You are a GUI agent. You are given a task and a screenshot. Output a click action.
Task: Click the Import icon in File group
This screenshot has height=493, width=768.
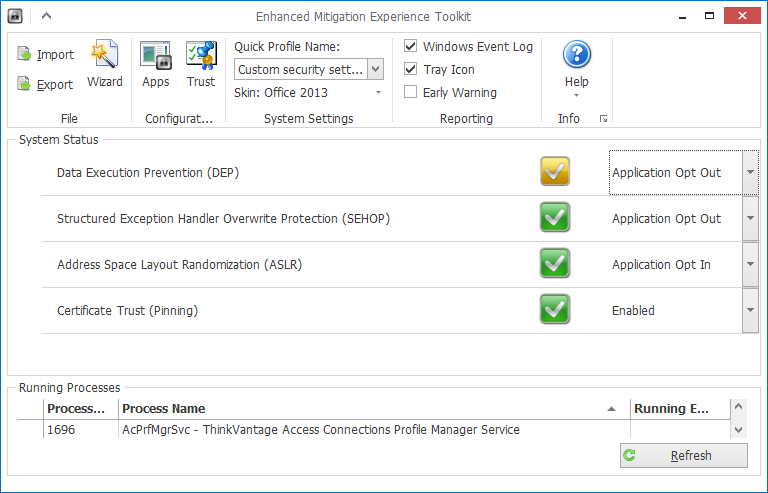25,54
